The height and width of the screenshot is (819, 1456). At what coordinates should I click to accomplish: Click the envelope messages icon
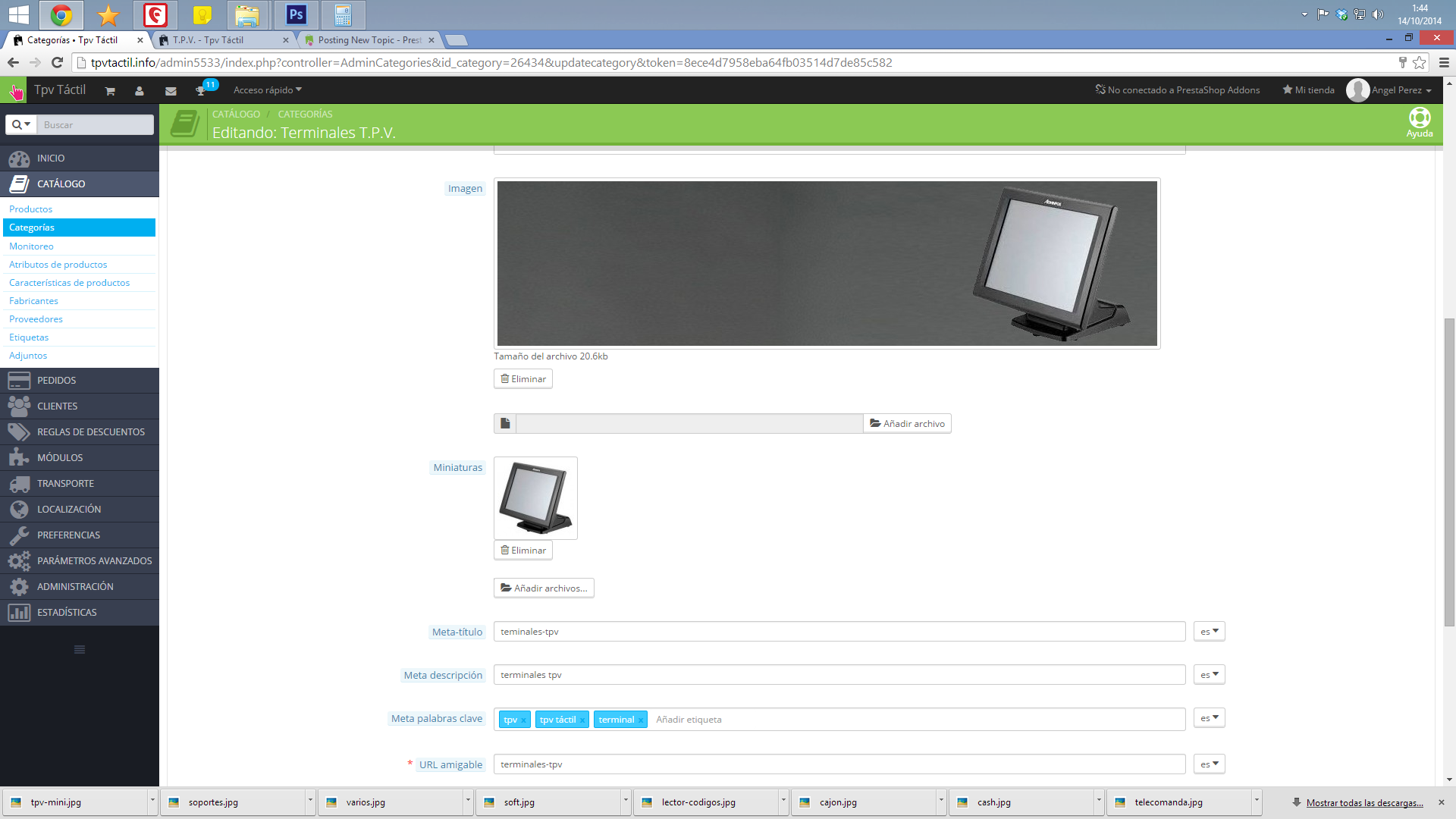(x=171, y=91)
